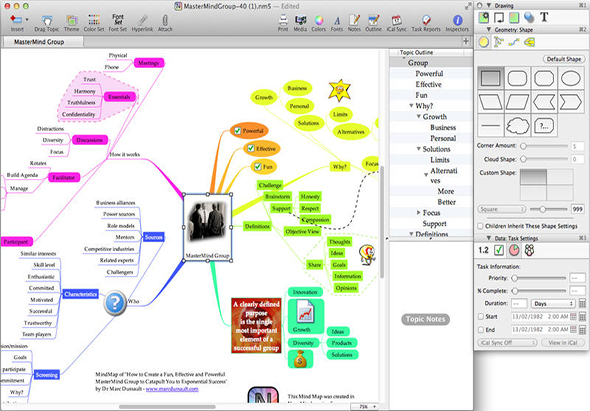Add a new map tab with plus
590x411 pixels.
point(466,41)
